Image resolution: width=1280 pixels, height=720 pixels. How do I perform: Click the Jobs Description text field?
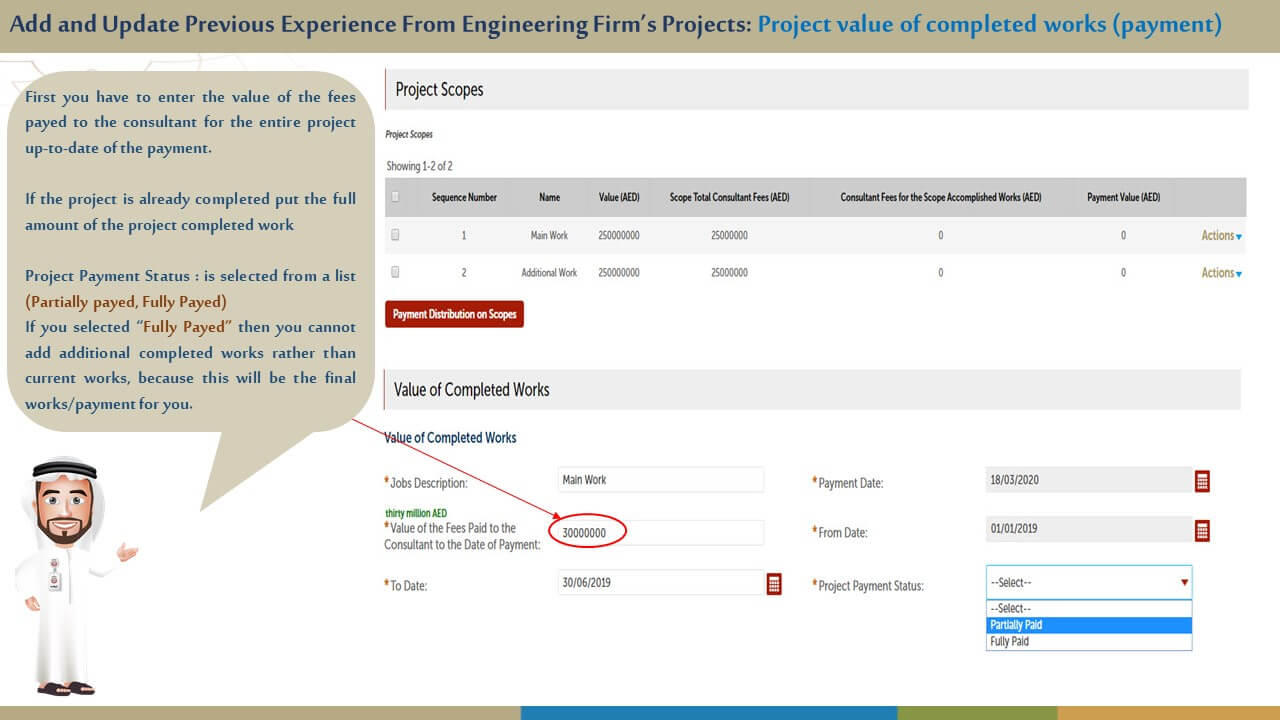coord(660,480)
